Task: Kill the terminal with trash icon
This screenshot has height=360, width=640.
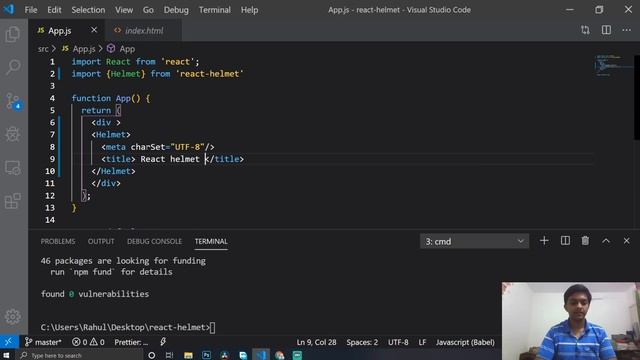Action: [x=585, y=241]
